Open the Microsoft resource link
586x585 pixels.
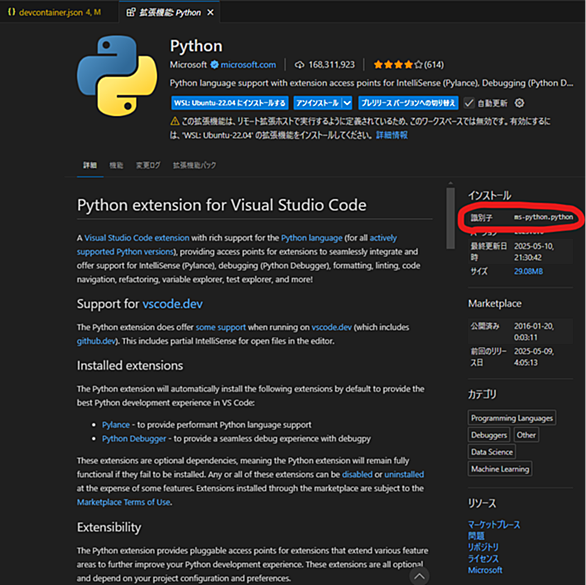[485, 570]
